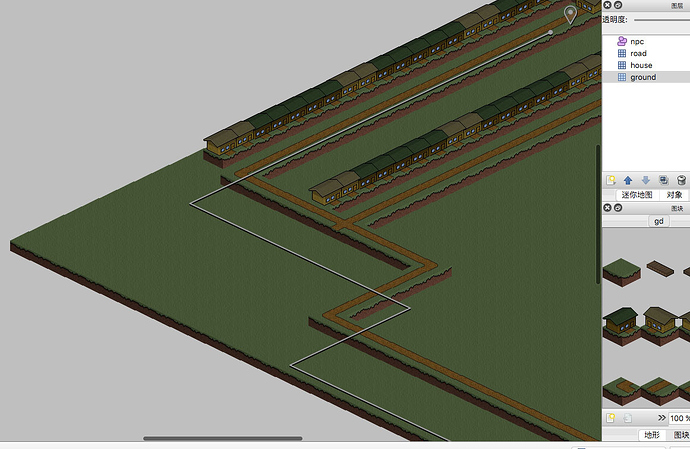Expand the tileset toolbar overflow chevron
Viewport: 690px width, 449px height.
pos(661,418)
